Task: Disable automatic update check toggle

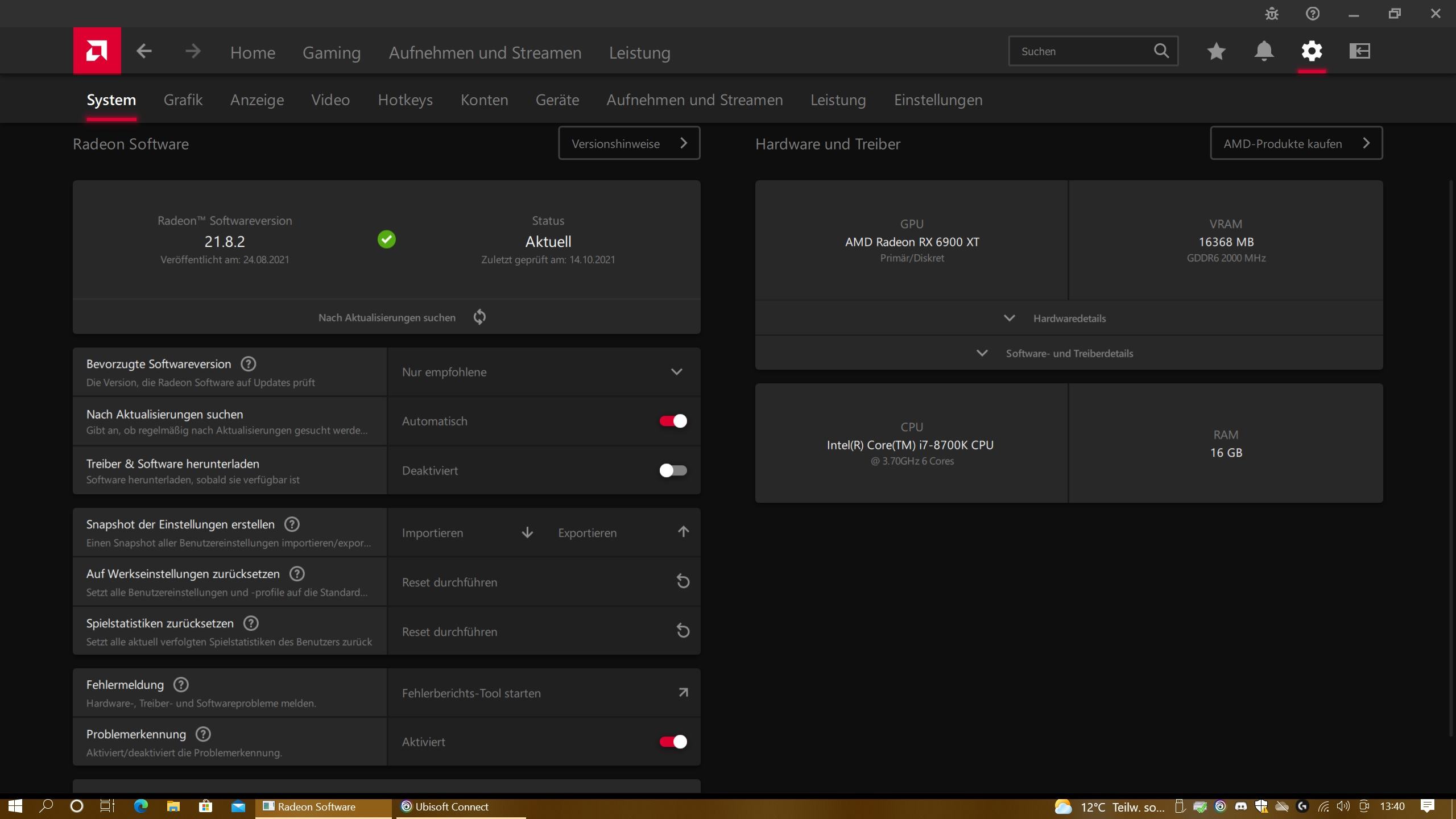Action: [x=673, y=421]
